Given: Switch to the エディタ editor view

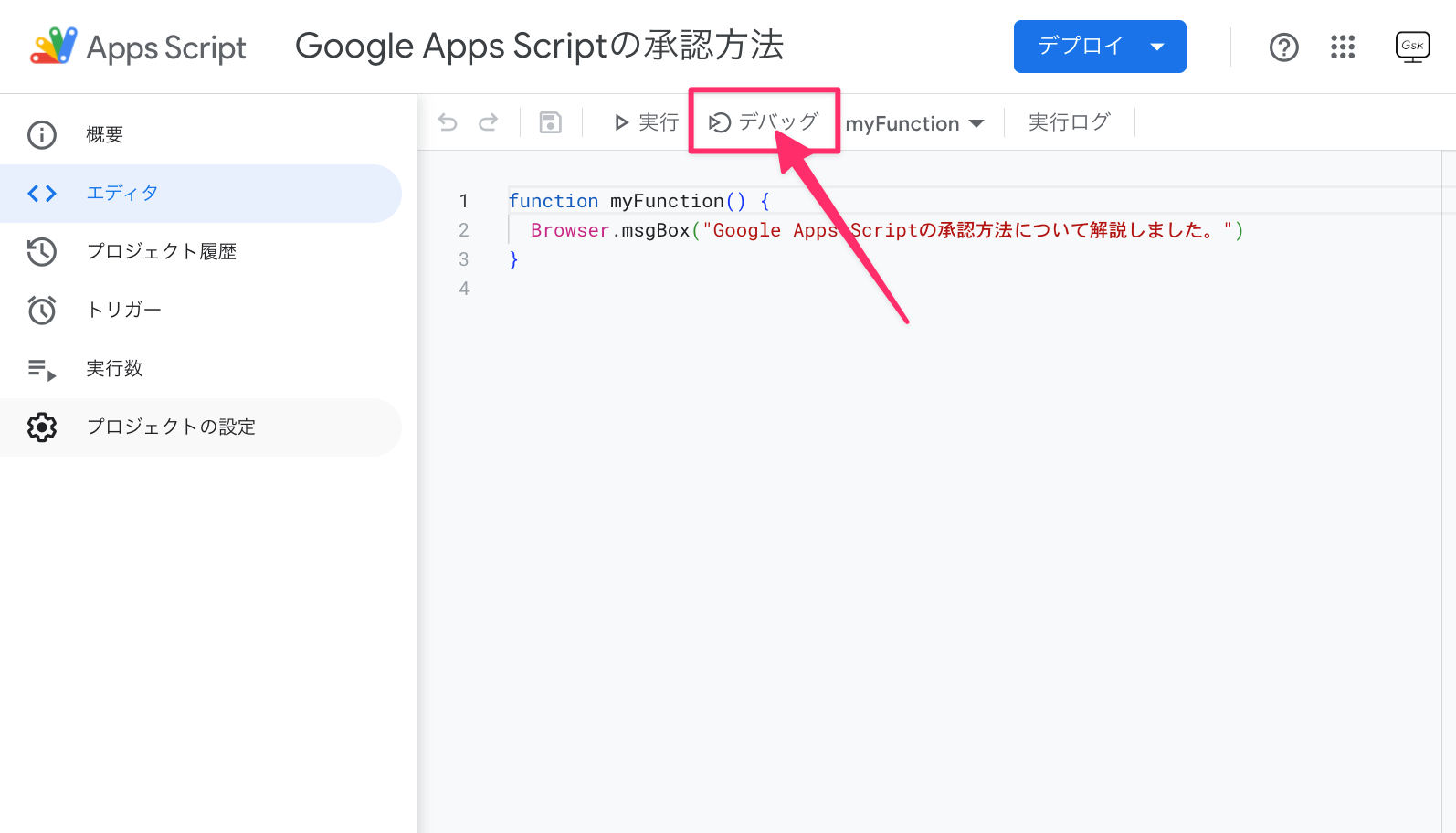Looking at the screenshot, I should (x=201, y=193).
